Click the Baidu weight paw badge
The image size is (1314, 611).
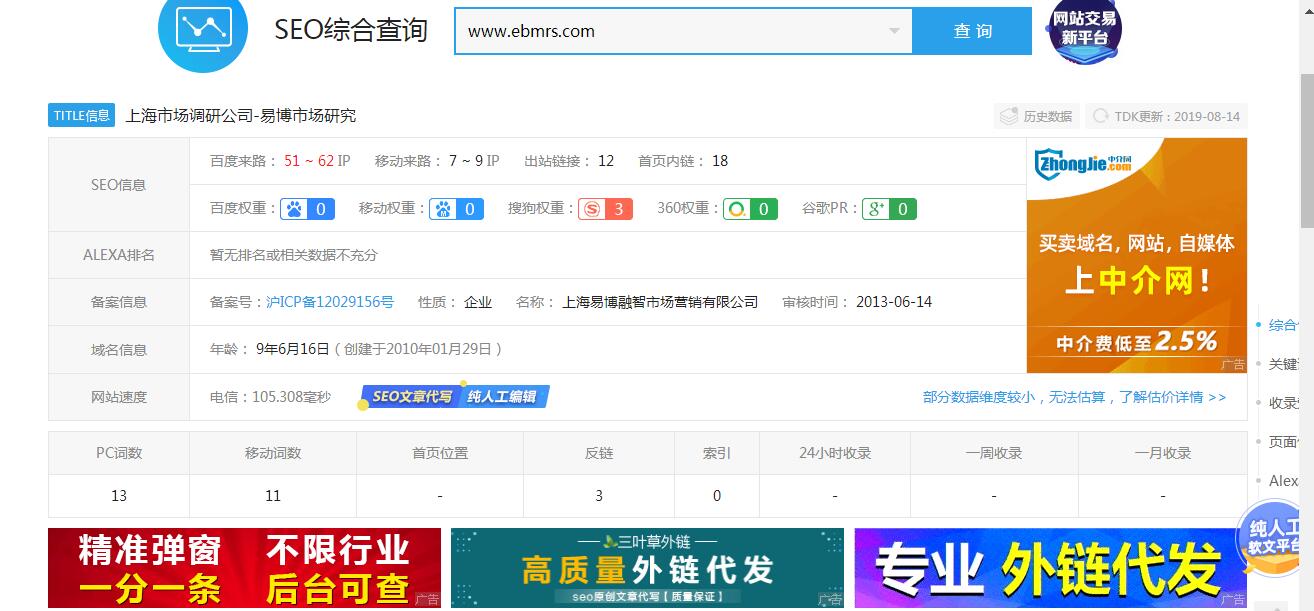point(307,209)
